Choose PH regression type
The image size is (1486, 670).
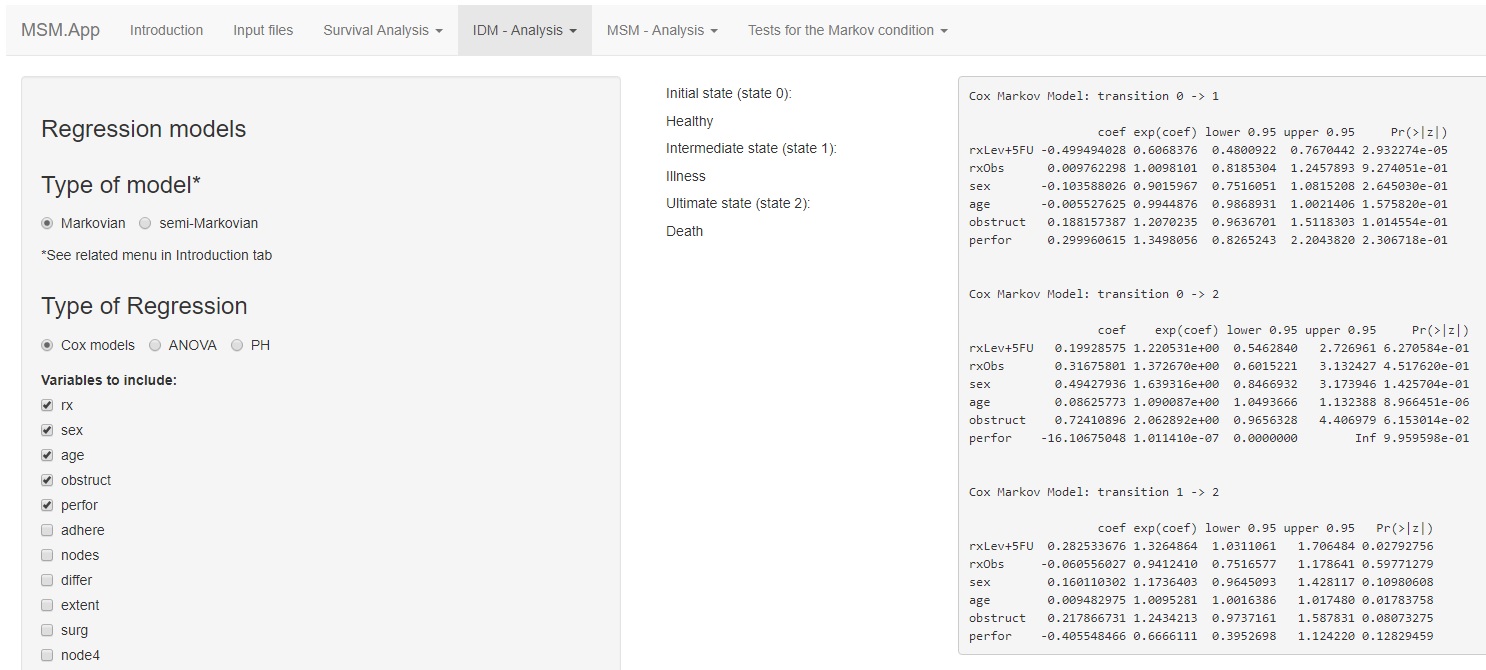(237, 345)
